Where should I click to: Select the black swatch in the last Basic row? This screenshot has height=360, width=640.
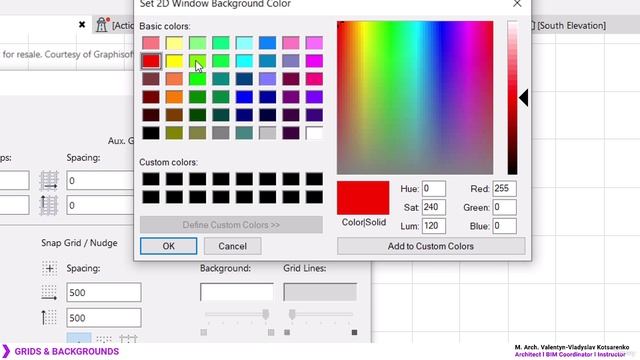tap(151, 133)
